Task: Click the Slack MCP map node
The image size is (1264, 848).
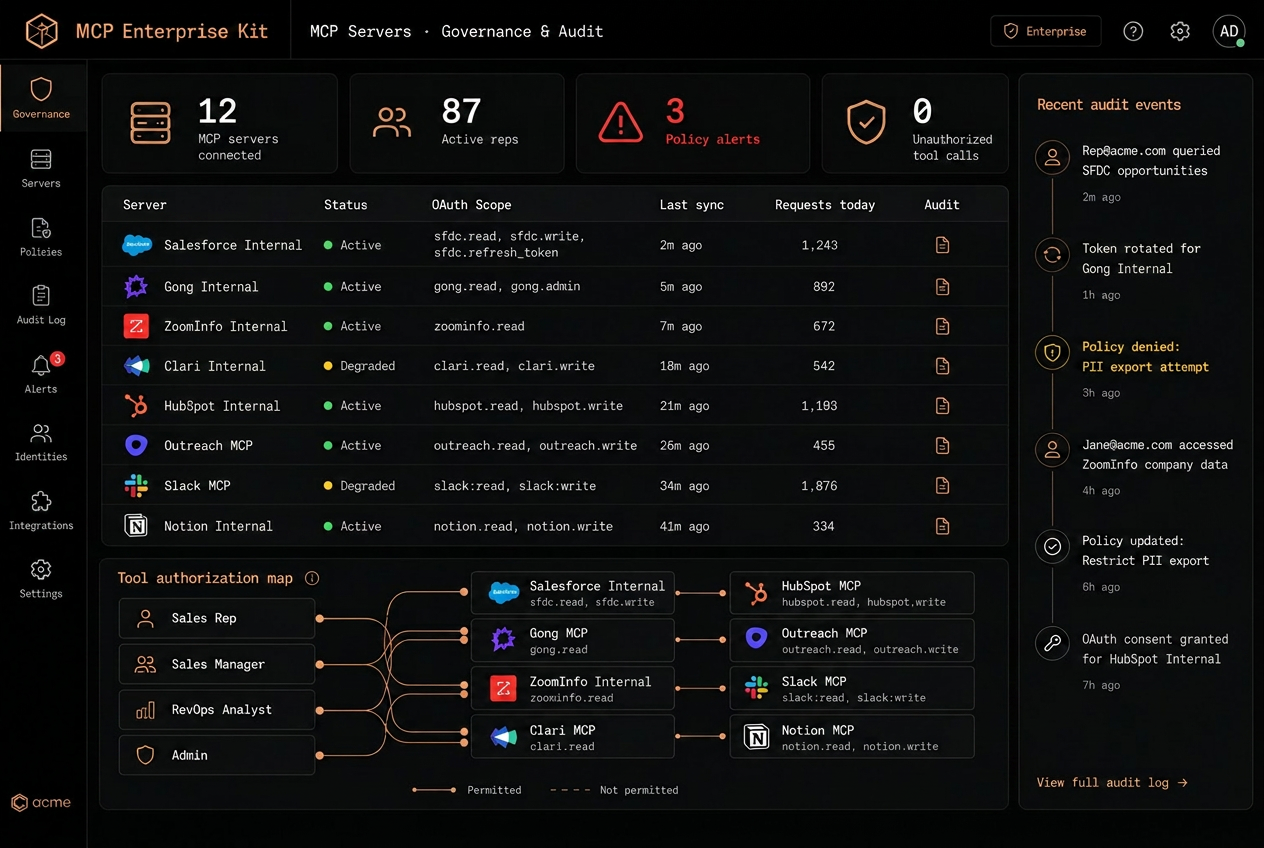Action: pyautogui.click(x=852, y=689)
